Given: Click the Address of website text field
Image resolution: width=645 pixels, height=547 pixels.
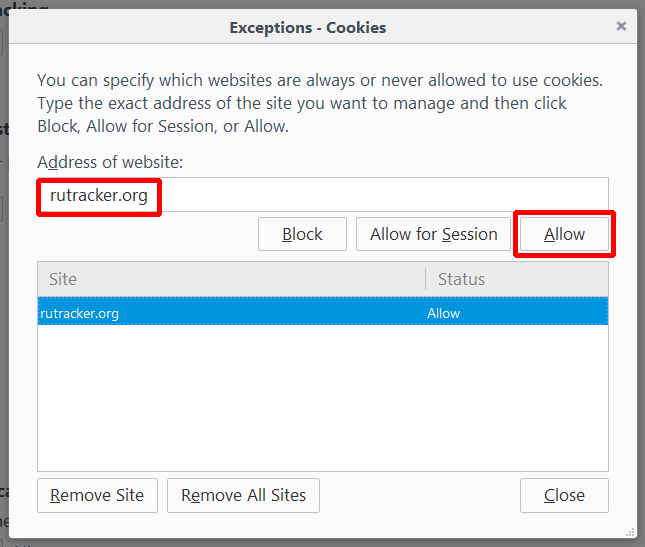Looking at the screenshot, I should tap(380, 195).
